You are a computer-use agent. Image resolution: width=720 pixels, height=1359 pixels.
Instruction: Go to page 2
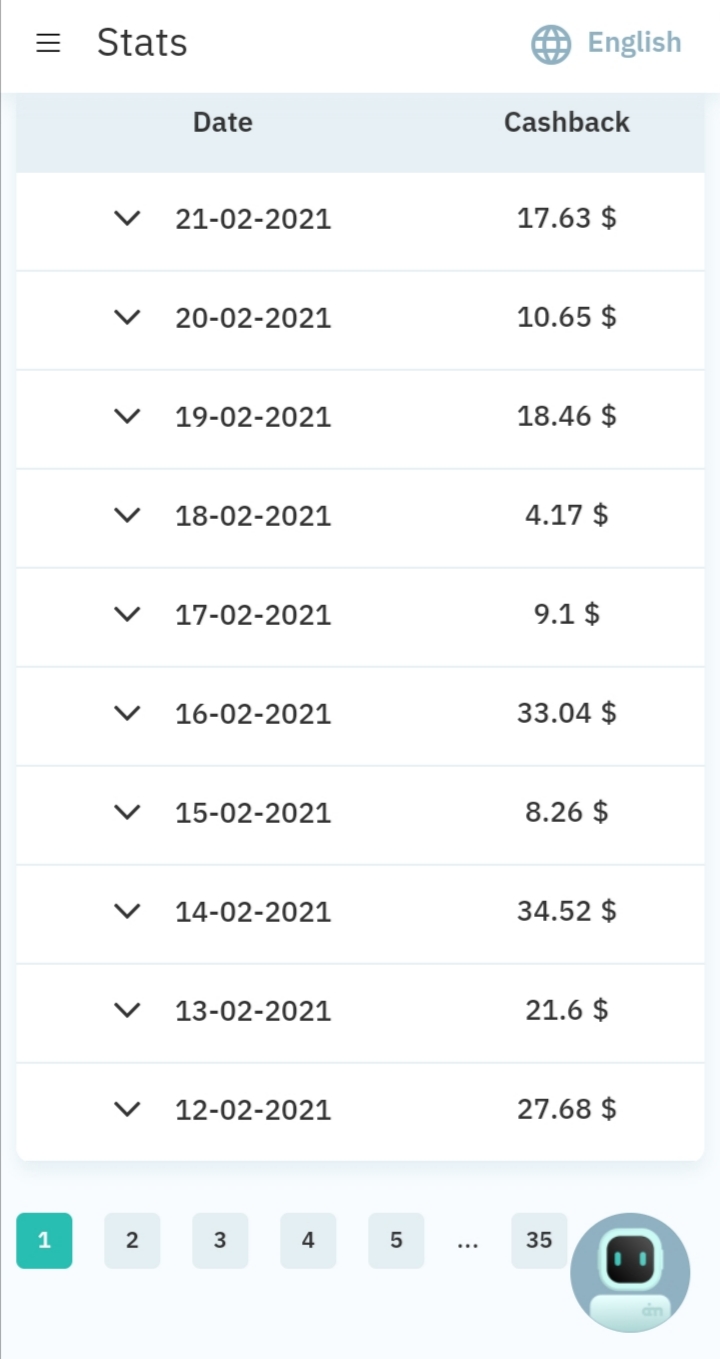tap(132, 1240)
